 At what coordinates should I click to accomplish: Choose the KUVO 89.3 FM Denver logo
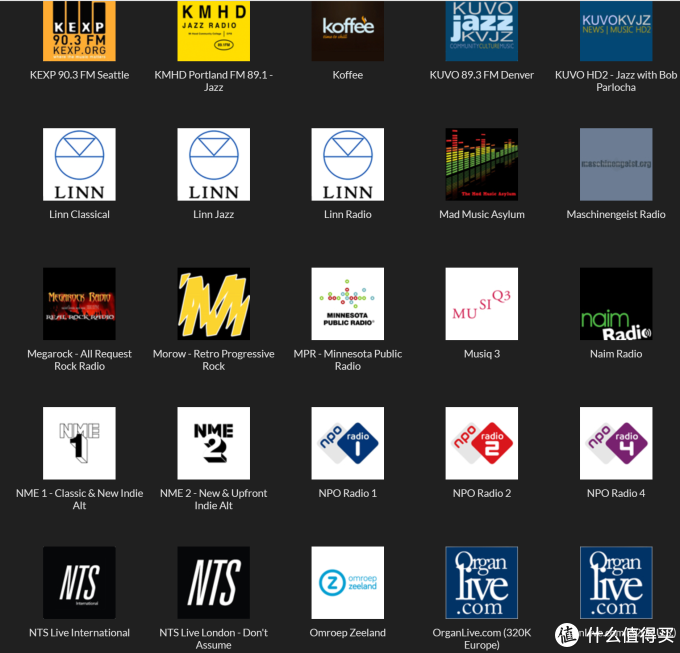click(482, 31)
